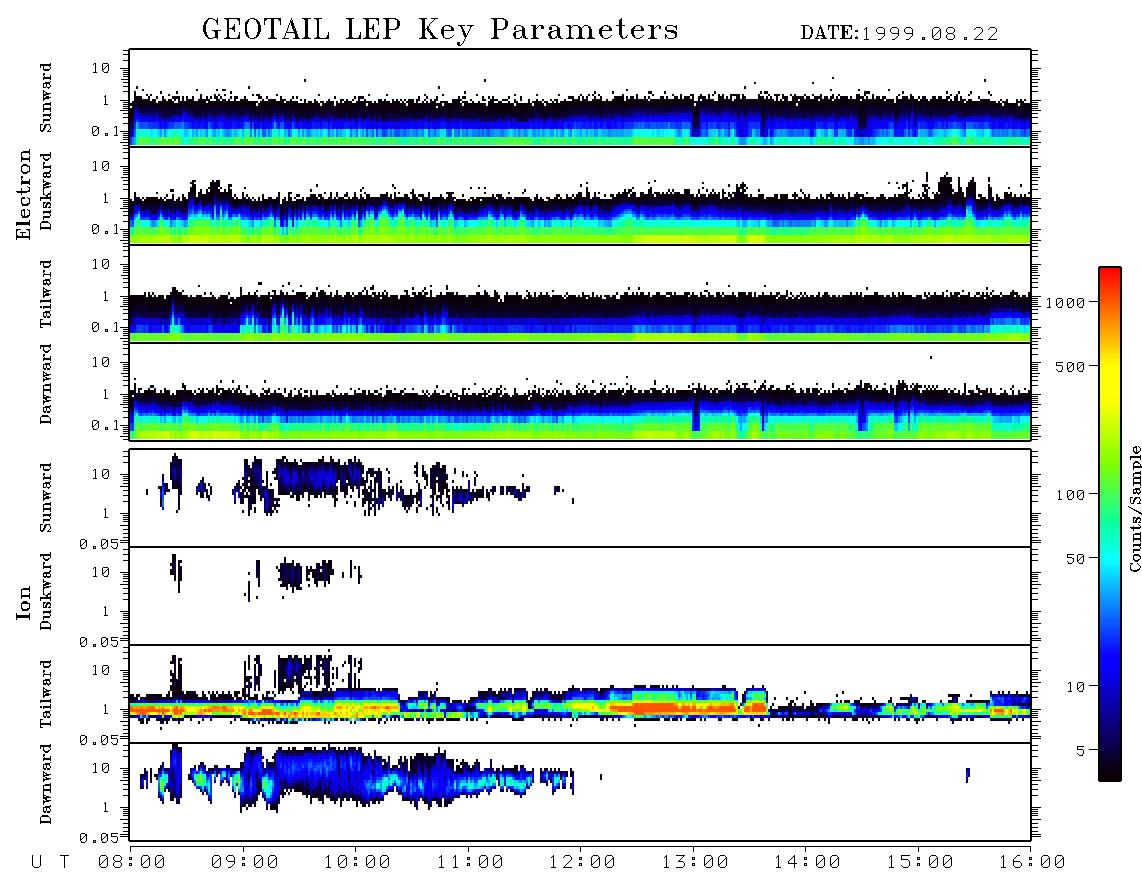Image resolution: width=1142 pixels, height=880 pixels.
Task: Click the rainbow Counts/Sample color scale bar
Action: (1110, 524)
